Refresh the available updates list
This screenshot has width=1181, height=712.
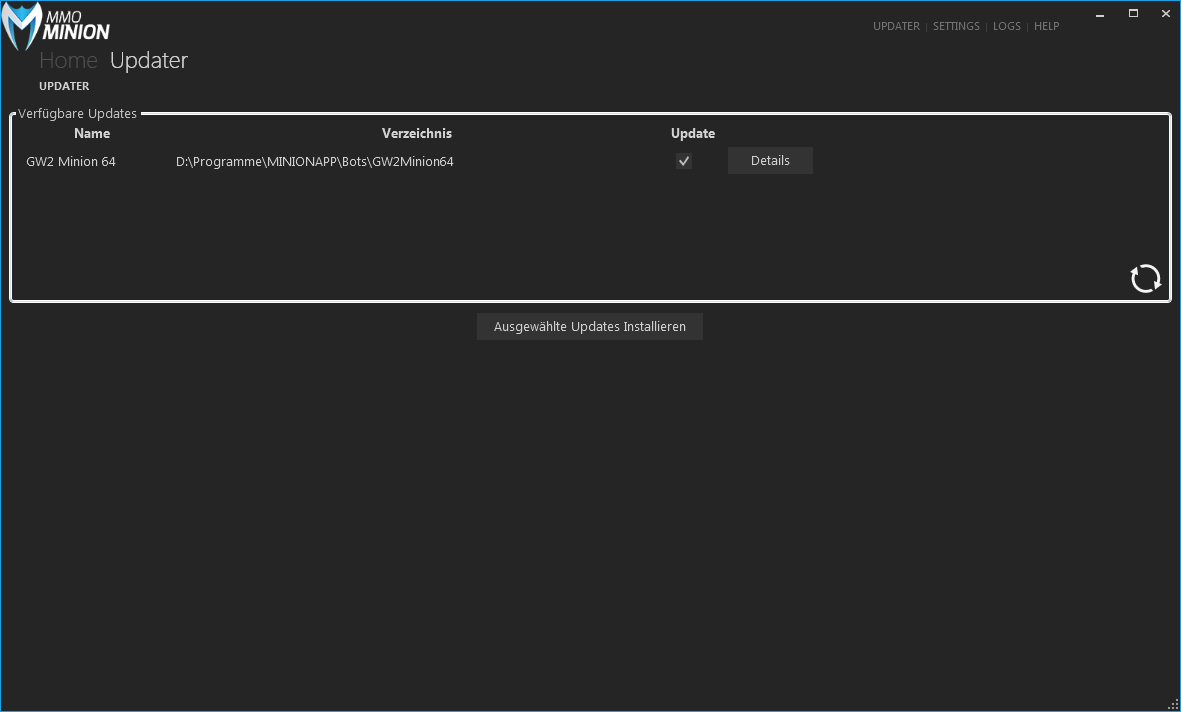pyautogui.click(x=1145, y=278)
